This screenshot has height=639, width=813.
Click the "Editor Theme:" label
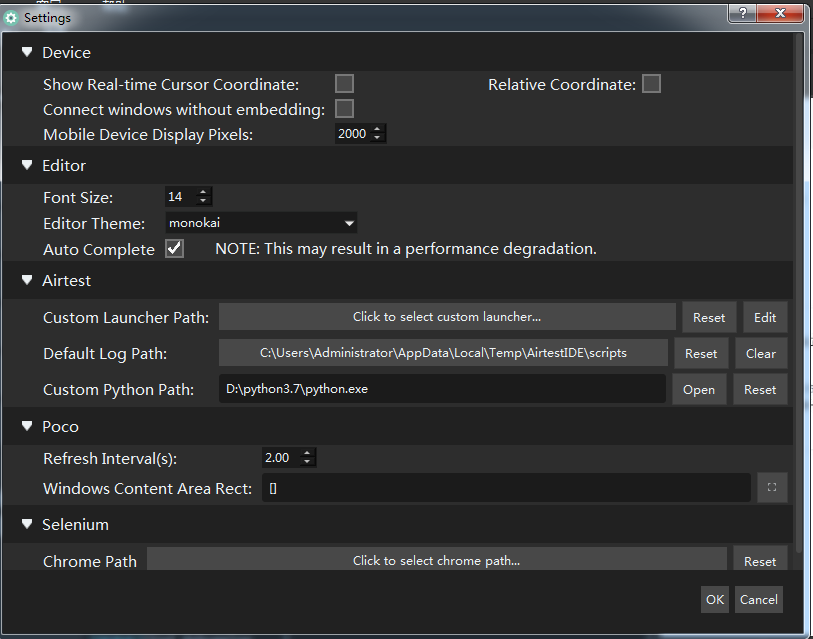tap(94, 224)
